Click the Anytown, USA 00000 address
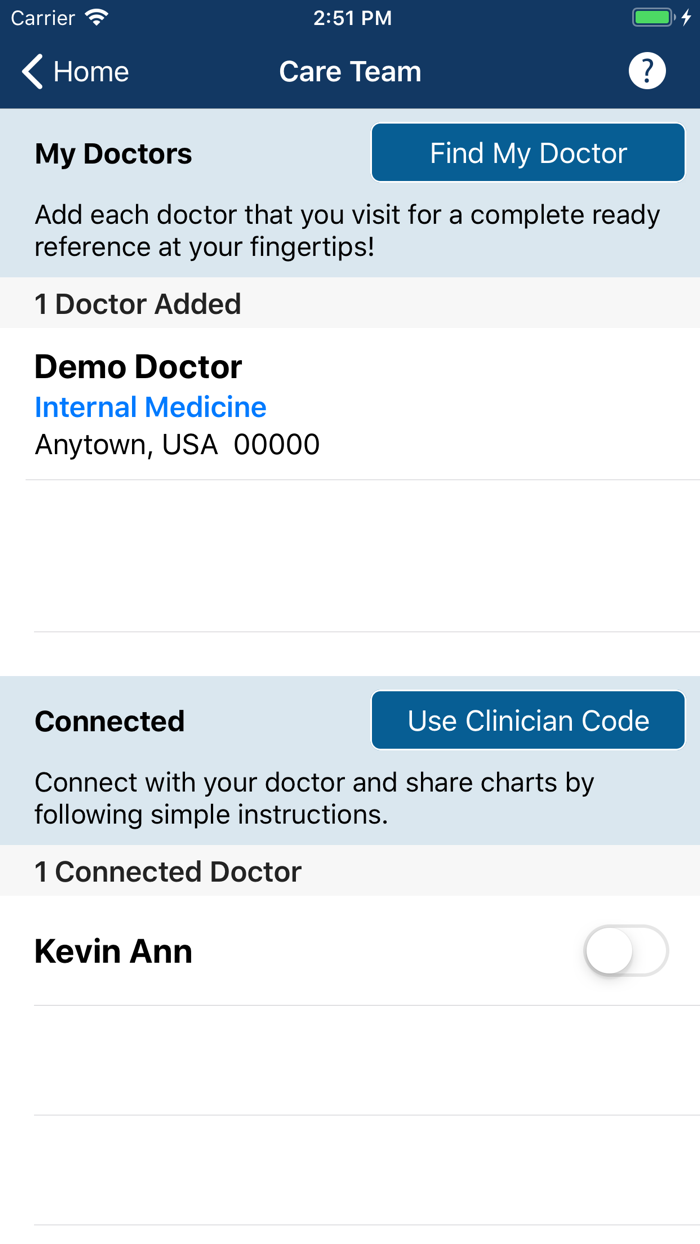Screen dimensions: 700x1244 point(177,444)
